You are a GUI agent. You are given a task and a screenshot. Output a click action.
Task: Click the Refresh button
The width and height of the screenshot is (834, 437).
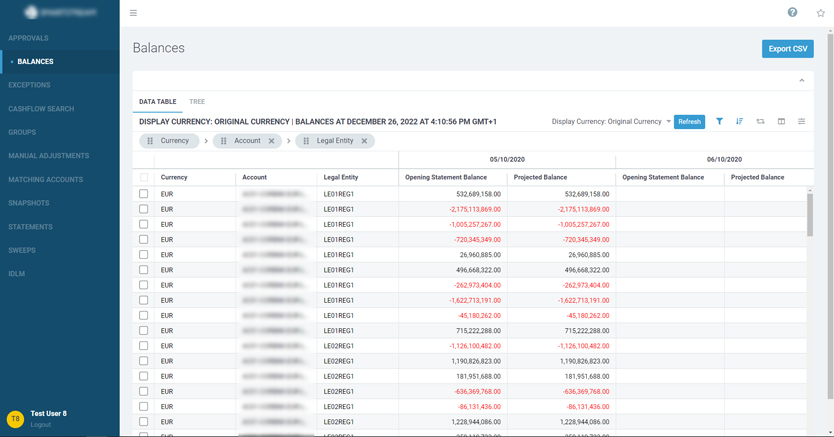point(689,122)
